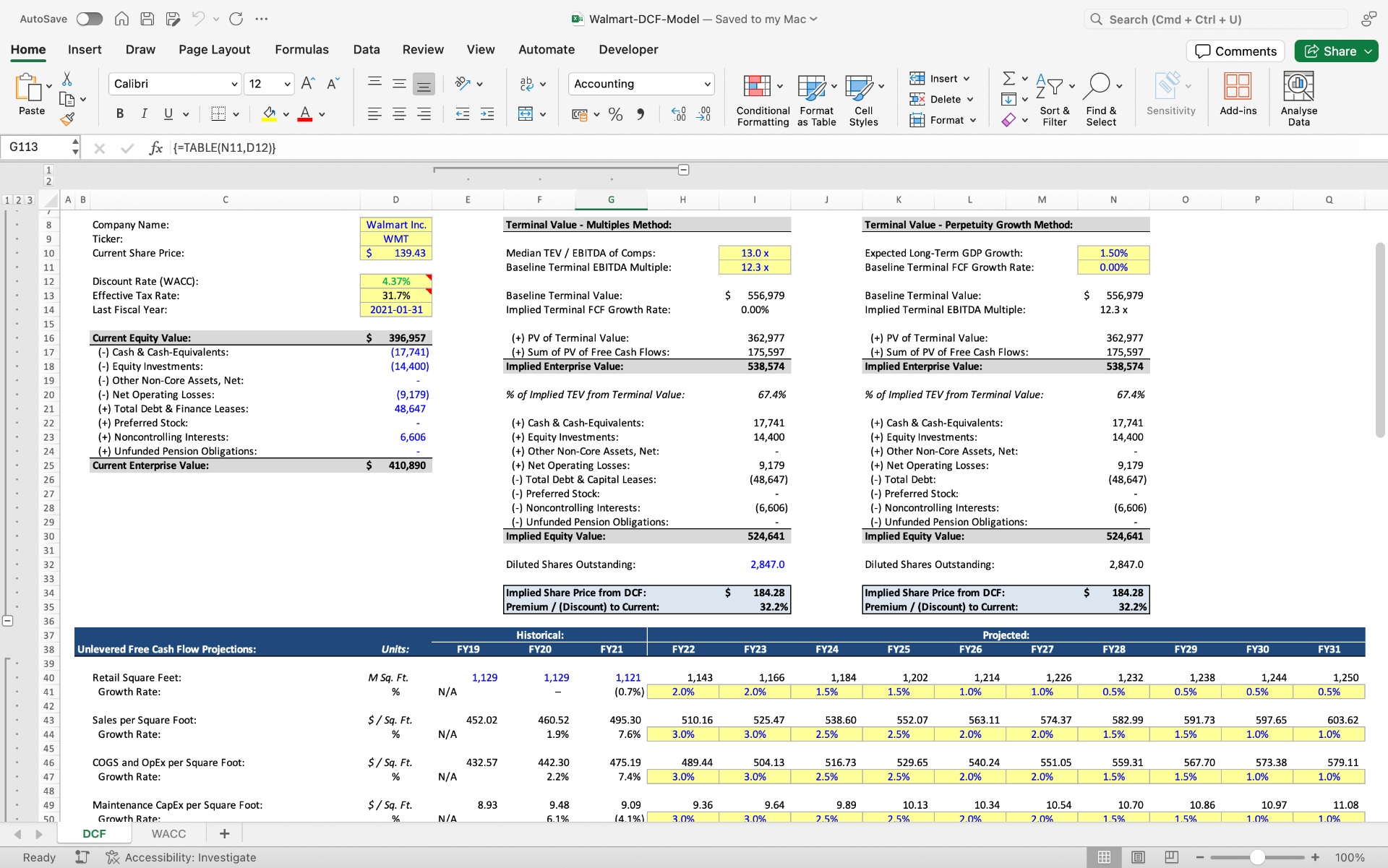Open the Comments pane
The height and width of the screenshot is (868, 1388).
(1235, 51)
